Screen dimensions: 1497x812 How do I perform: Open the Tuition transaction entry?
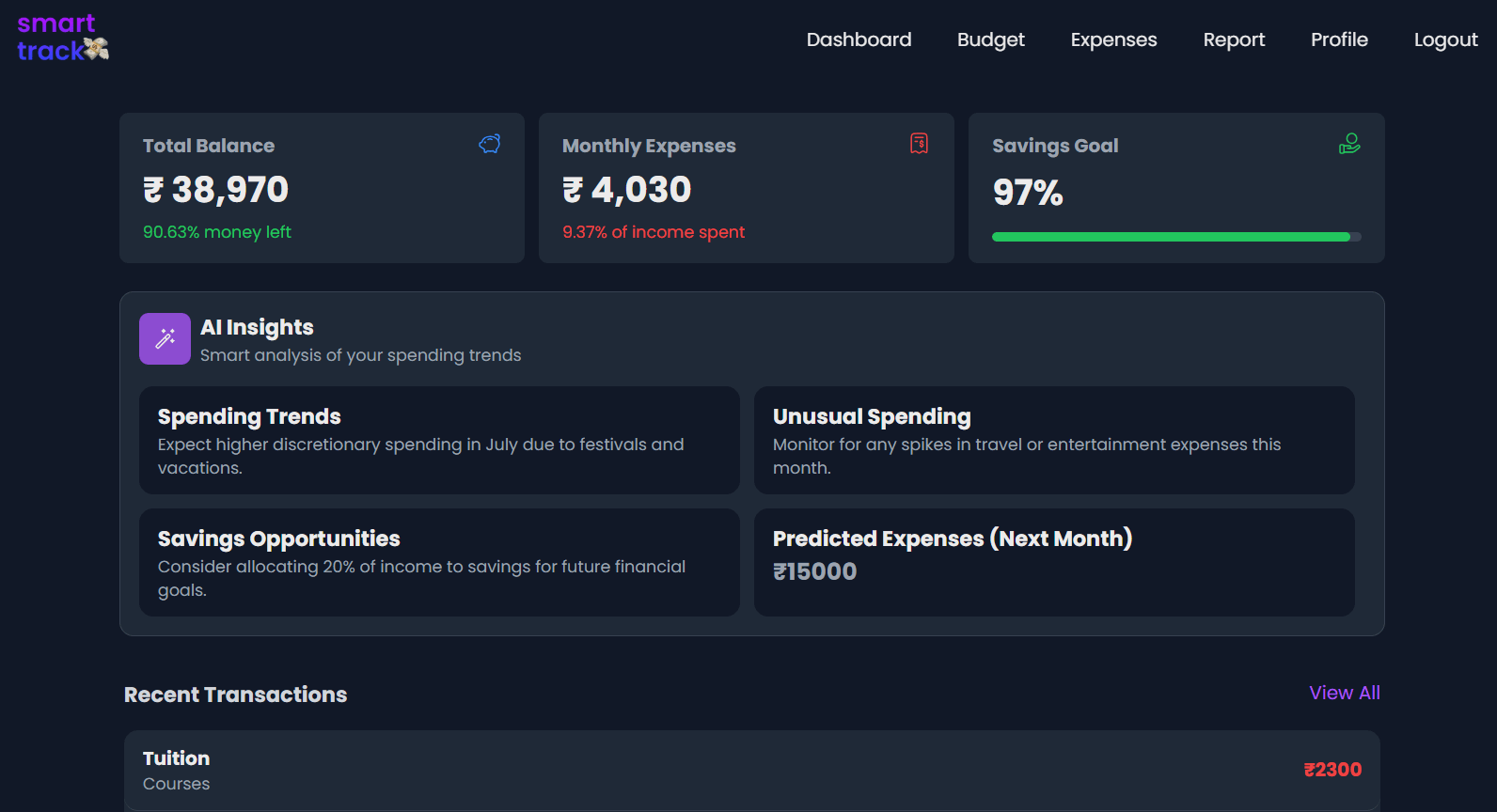(751, 770)
